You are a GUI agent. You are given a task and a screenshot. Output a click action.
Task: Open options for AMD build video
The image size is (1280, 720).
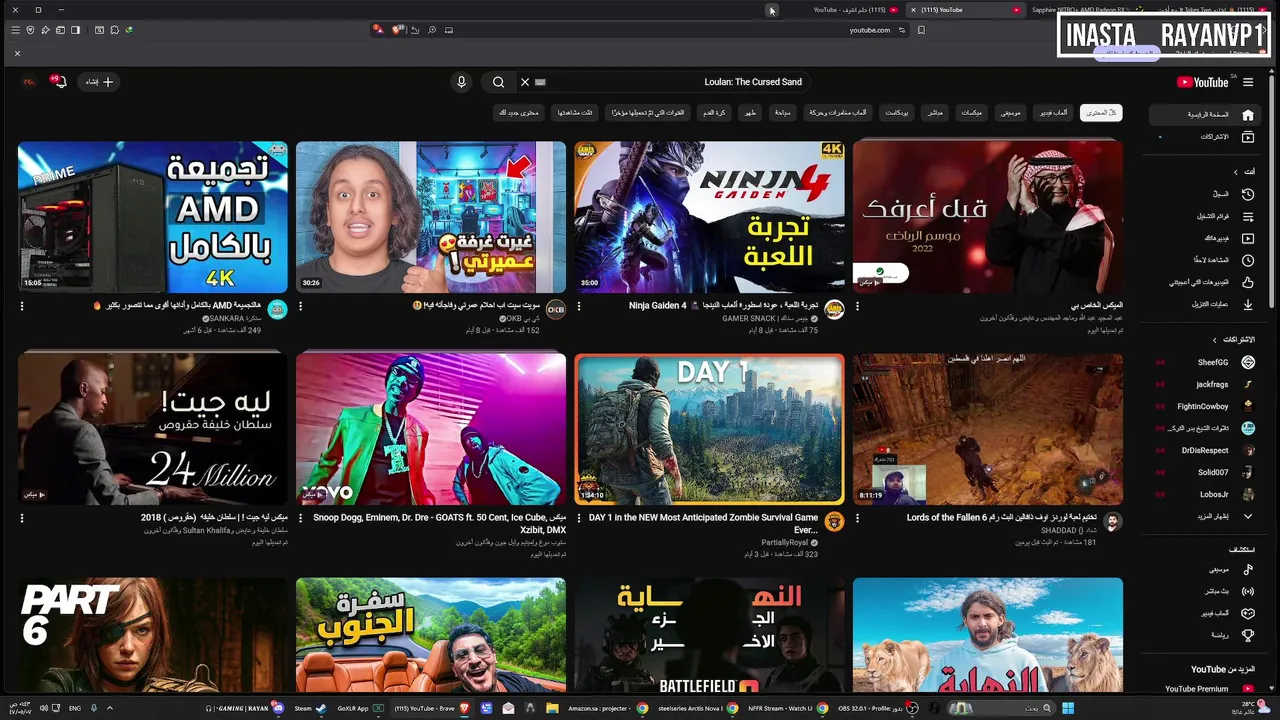tap(22, 306)
